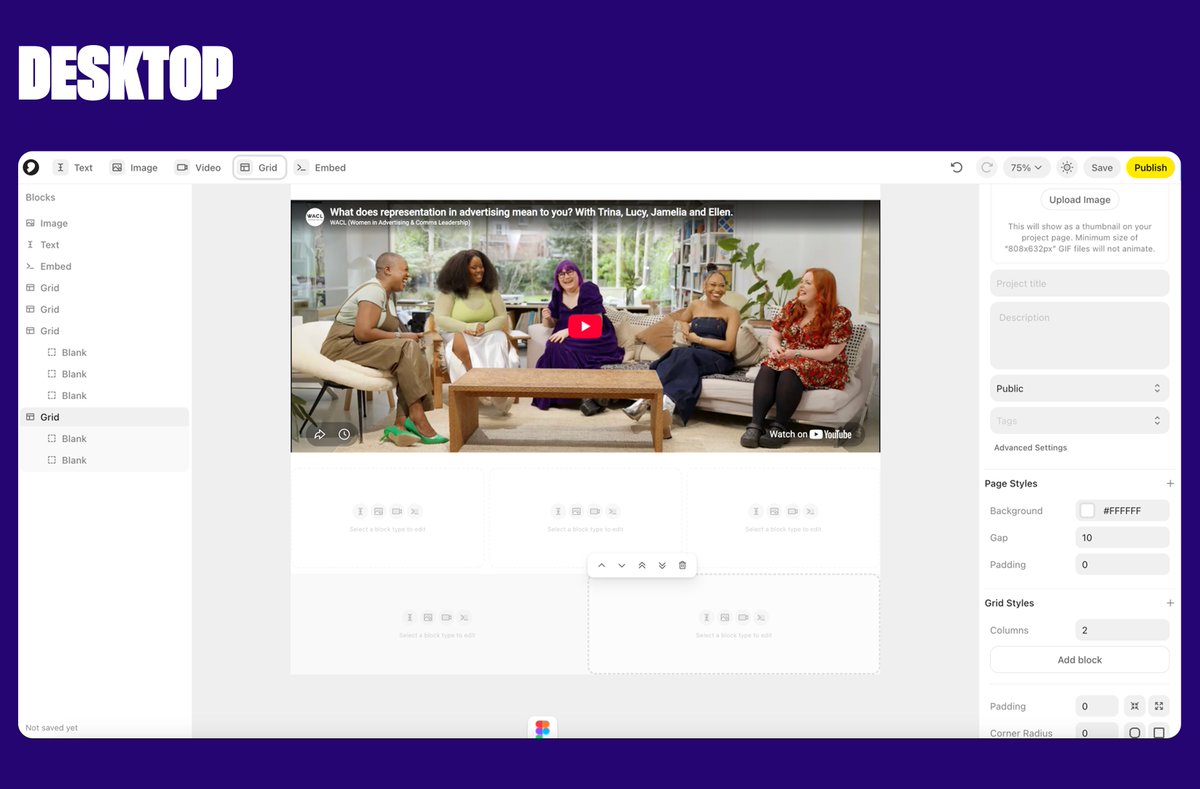The height and width of the screenshot is (789, 1200).
Task: Delete the block with trash icon
Action: [682, 565]
